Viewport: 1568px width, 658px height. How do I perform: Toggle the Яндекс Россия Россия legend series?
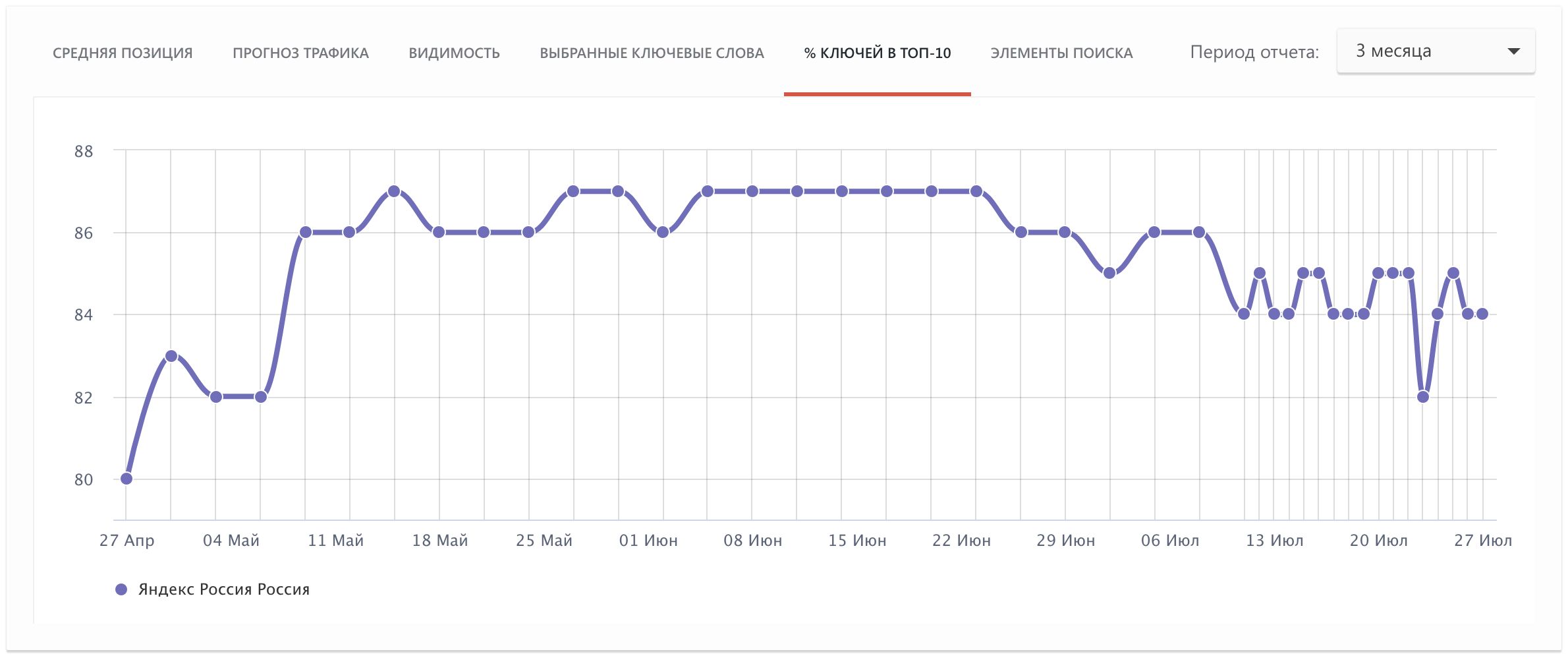(x=223, y=589)
